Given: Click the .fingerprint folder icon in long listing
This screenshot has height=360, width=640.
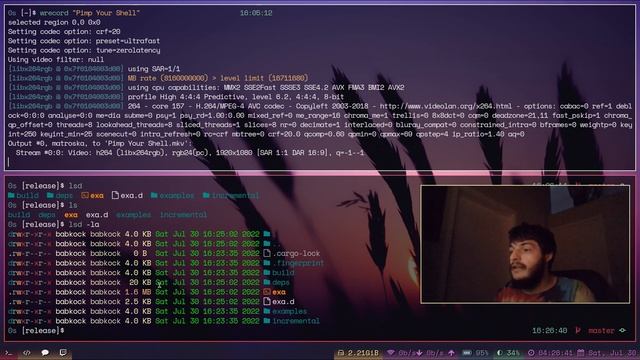Looking at the screenshot, I should (x=267, y=263).
